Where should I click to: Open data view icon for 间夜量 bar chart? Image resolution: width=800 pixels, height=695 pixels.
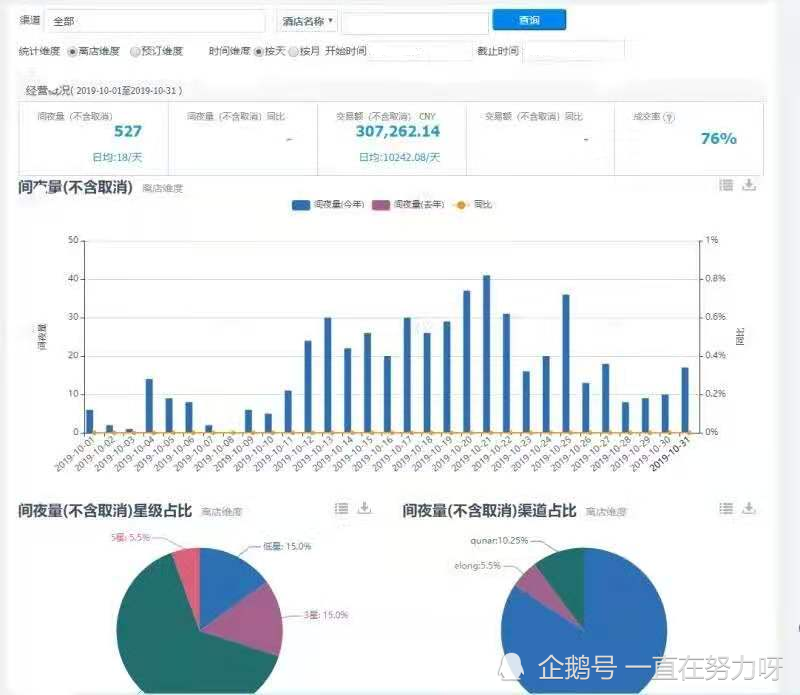[726, 185]
